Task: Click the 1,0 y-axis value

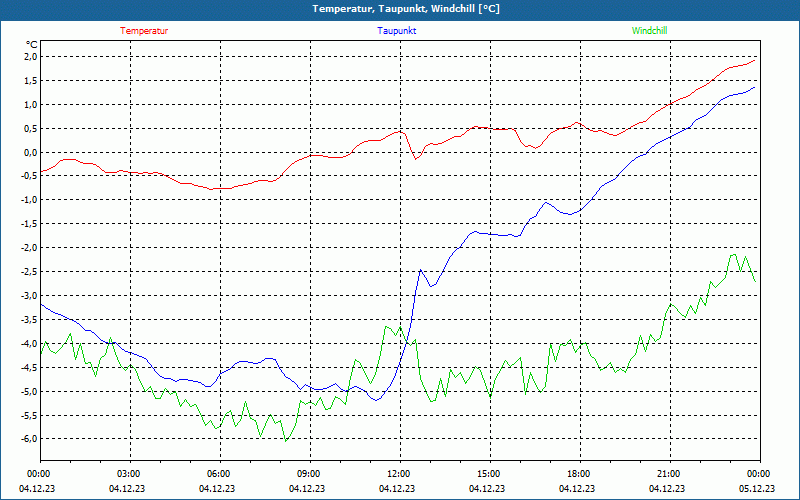Action: (31, 105)
